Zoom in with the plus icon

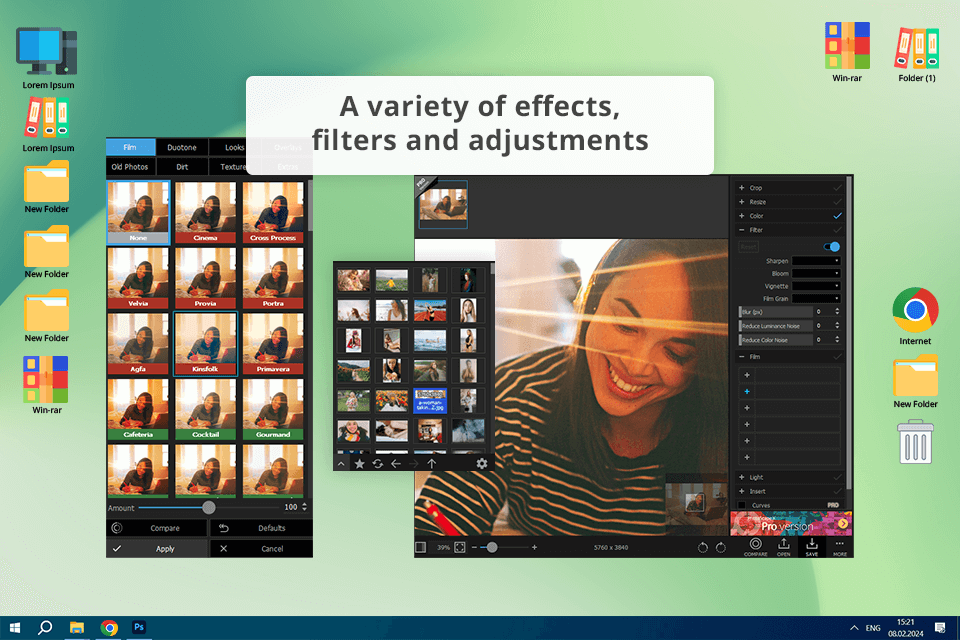(534, 547)
